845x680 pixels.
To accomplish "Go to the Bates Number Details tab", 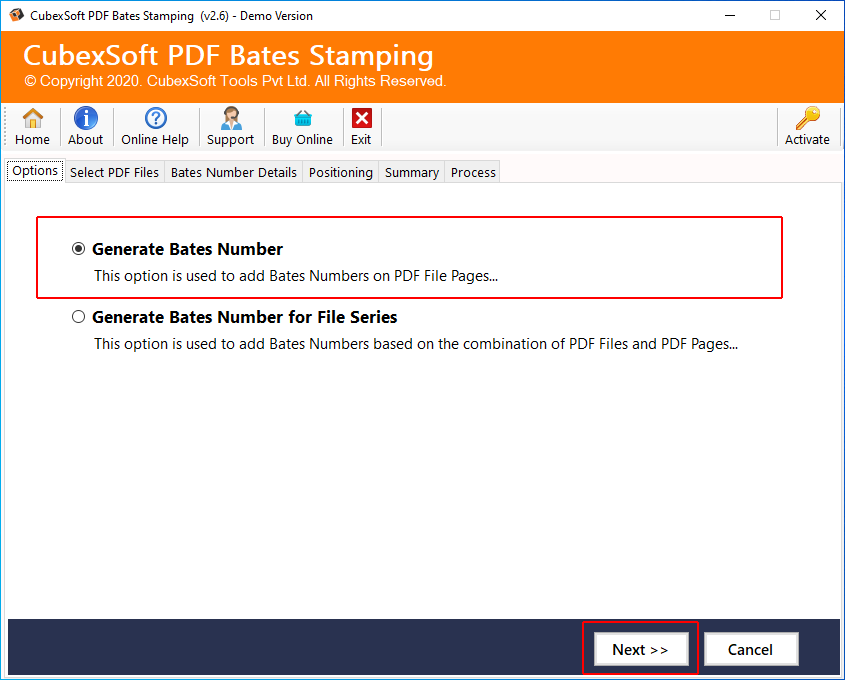I will [x=234, y=172].
